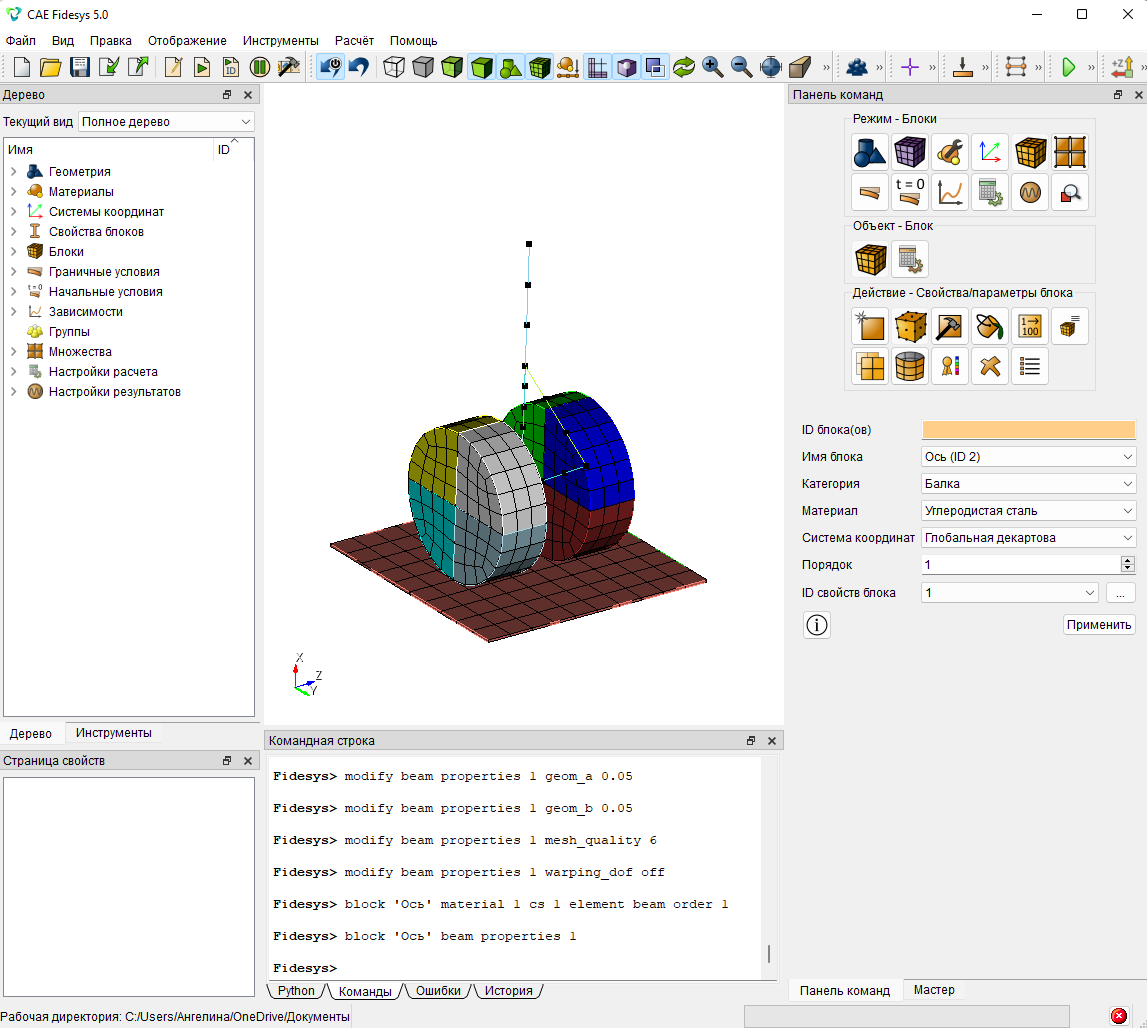
Task: Click the block list lines action icon
Action: point(1030,366)
